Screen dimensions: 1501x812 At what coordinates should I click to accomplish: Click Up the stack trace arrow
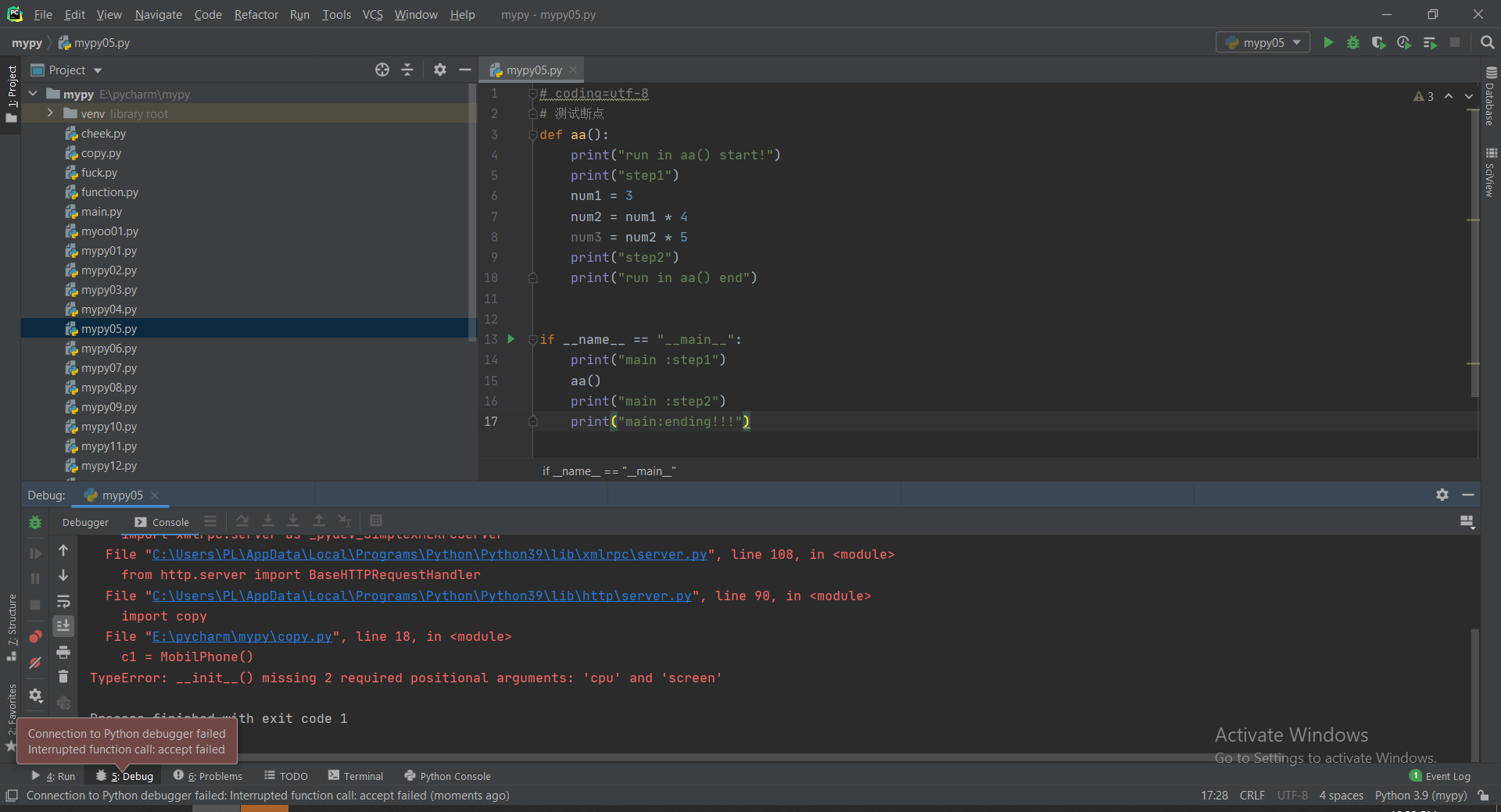pos(63,551)
